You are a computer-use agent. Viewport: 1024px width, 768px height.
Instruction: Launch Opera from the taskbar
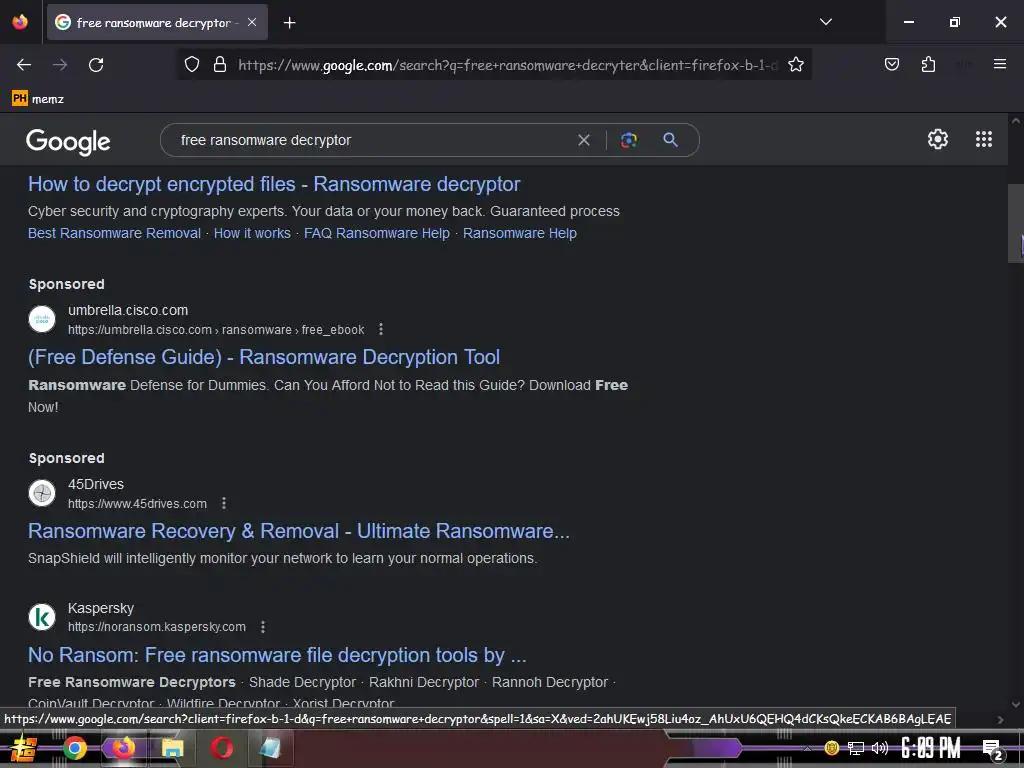point(221,748)
